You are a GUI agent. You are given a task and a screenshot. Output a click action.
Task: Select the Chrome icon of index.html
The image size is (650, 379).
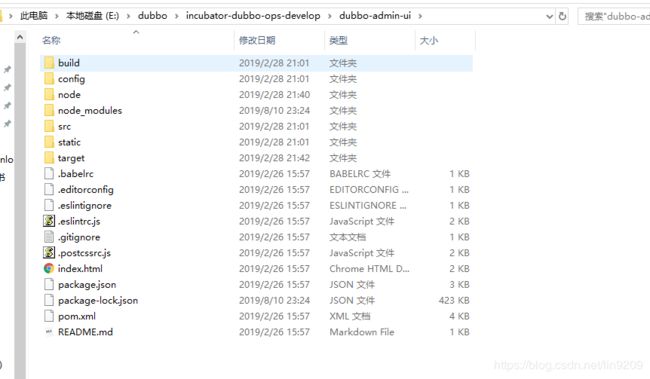click(49, 268)
